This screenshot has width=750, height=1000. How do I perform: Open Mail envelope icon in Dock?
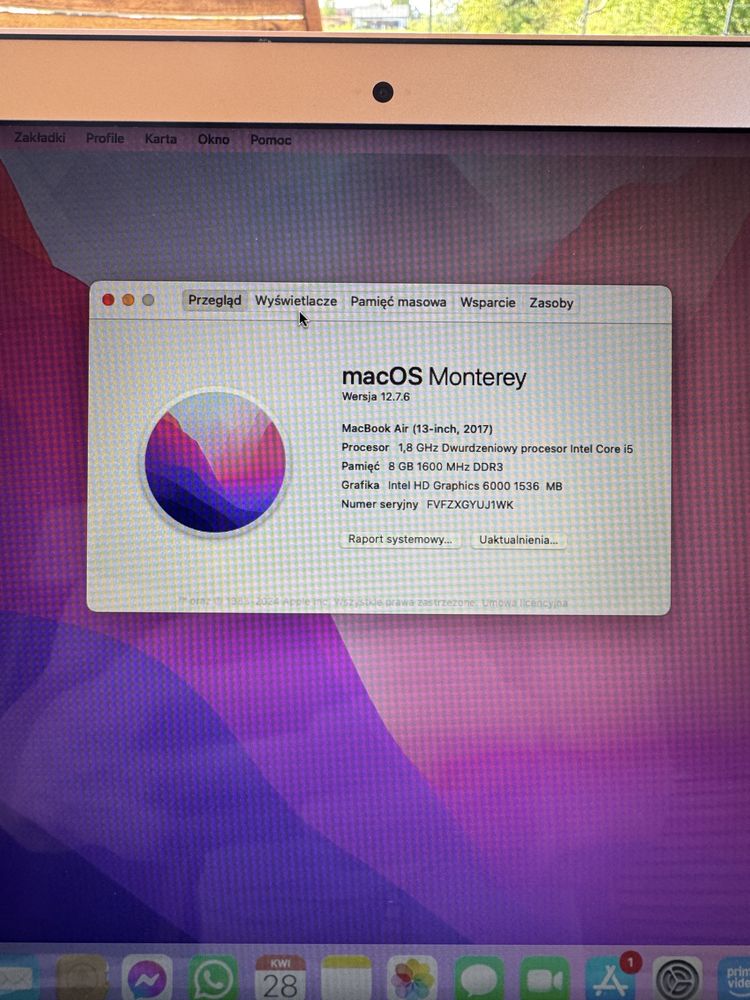coord(17,978)
